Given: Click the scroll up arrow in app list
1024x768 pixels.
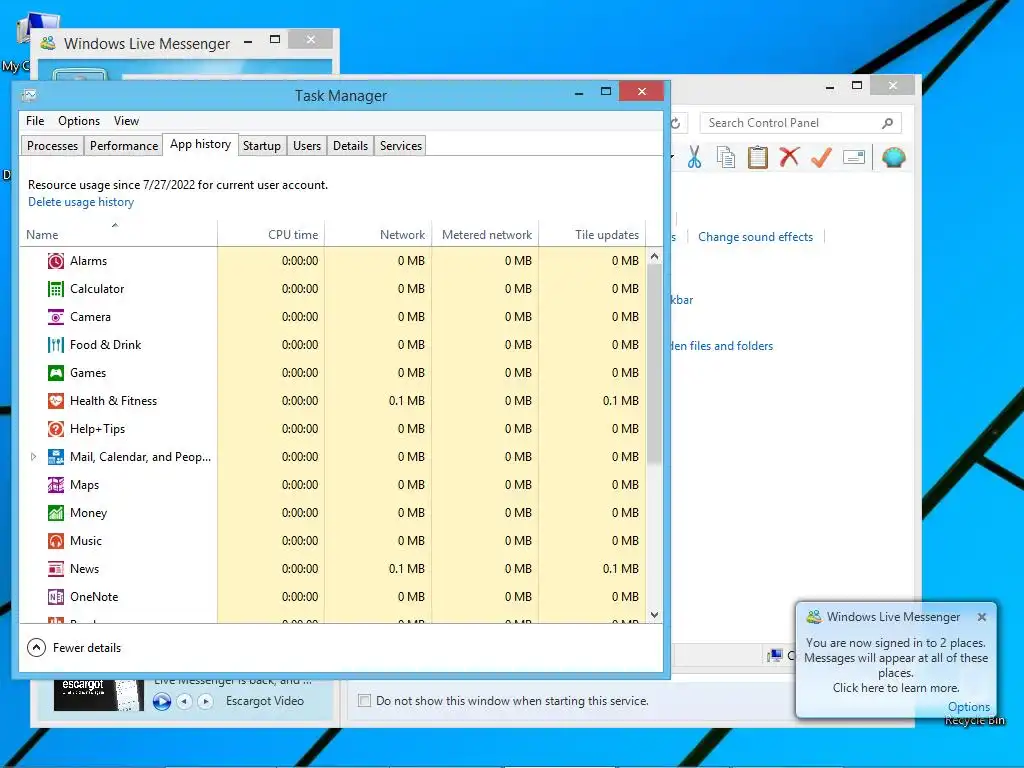Looking at the screenshot, I should point(655,257).
